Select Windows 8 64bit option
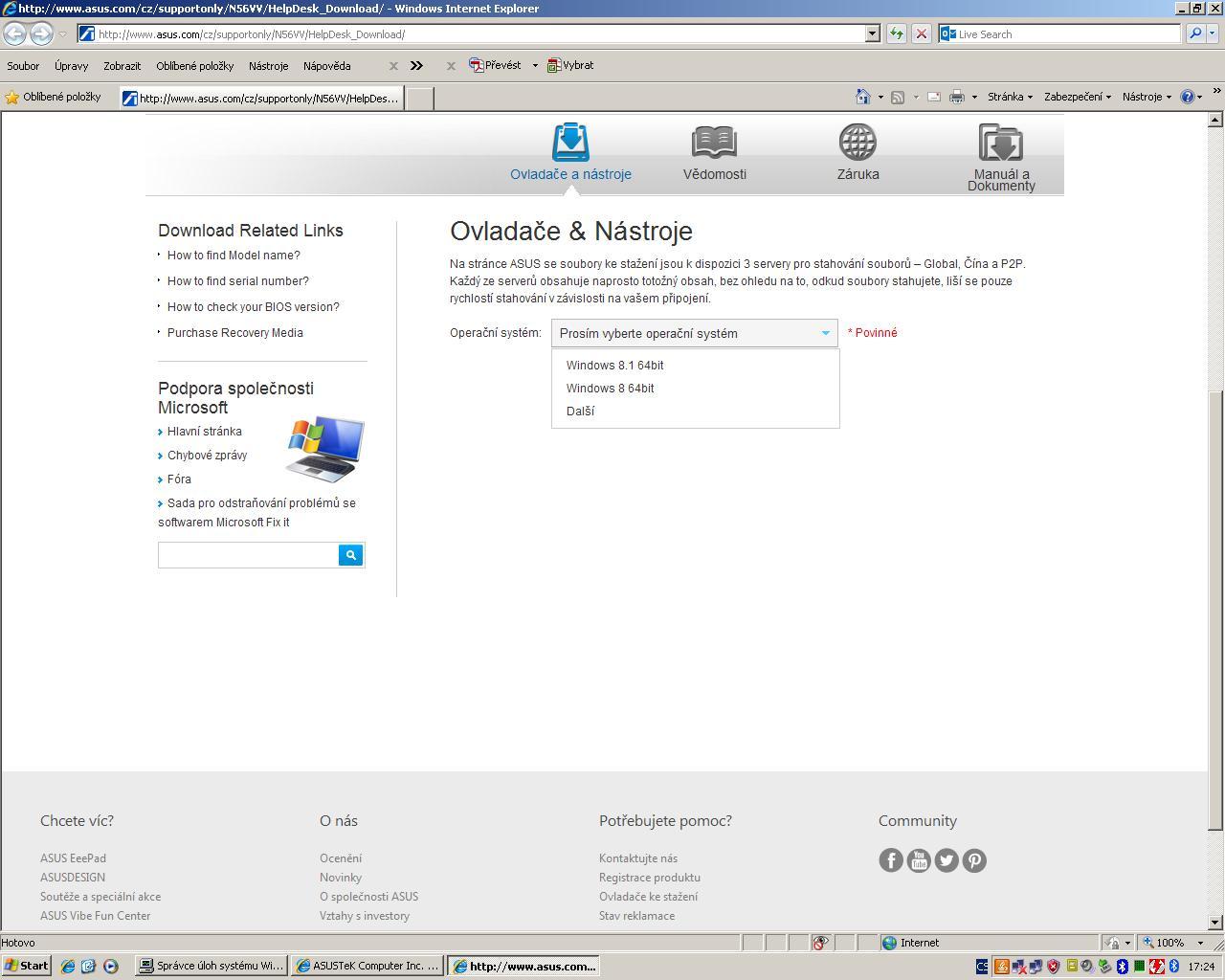This screenshot has height=980, width=1225. [610, 388]
